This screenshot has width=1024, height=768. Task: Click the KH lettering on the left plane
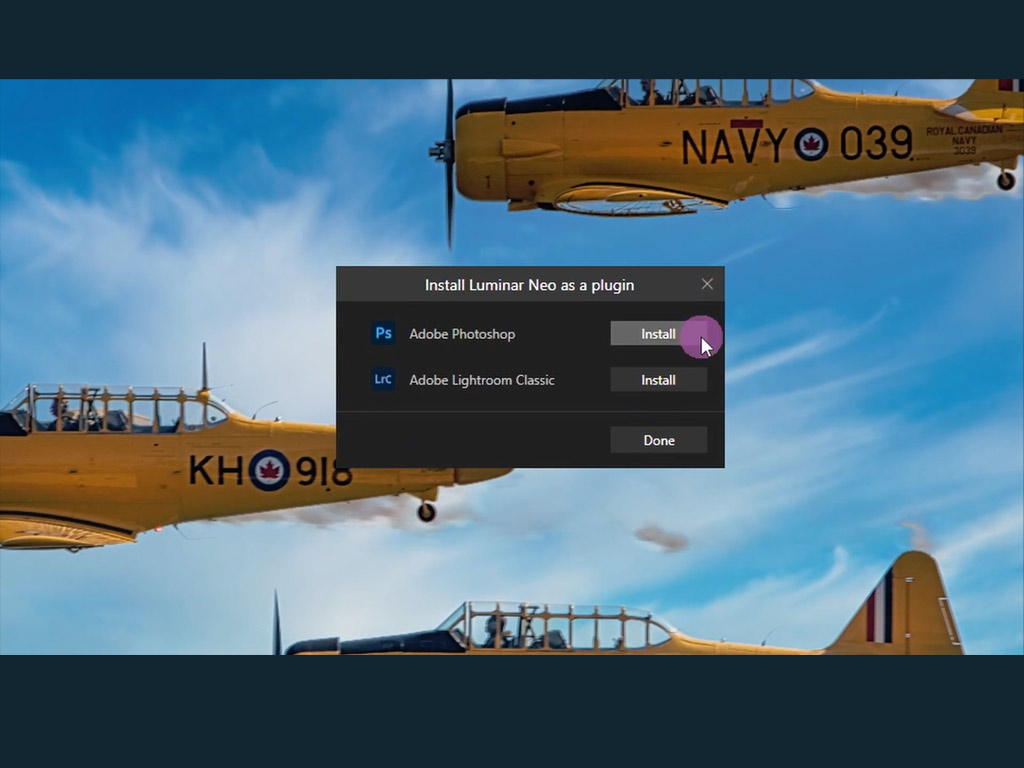215,470
